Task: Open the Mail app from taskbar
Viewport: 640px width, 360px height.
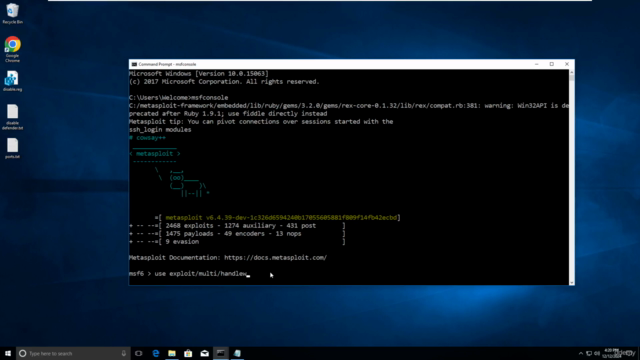Action: [x=204, y=353]
